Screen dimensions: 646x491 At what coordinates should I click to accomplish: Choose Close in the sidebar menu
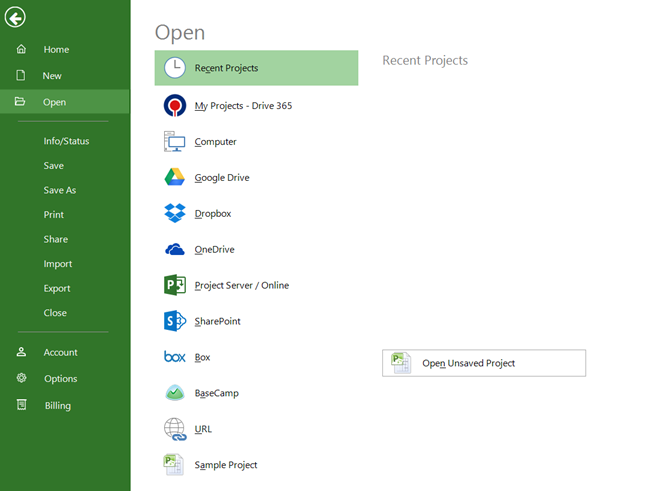coord(55,313)
